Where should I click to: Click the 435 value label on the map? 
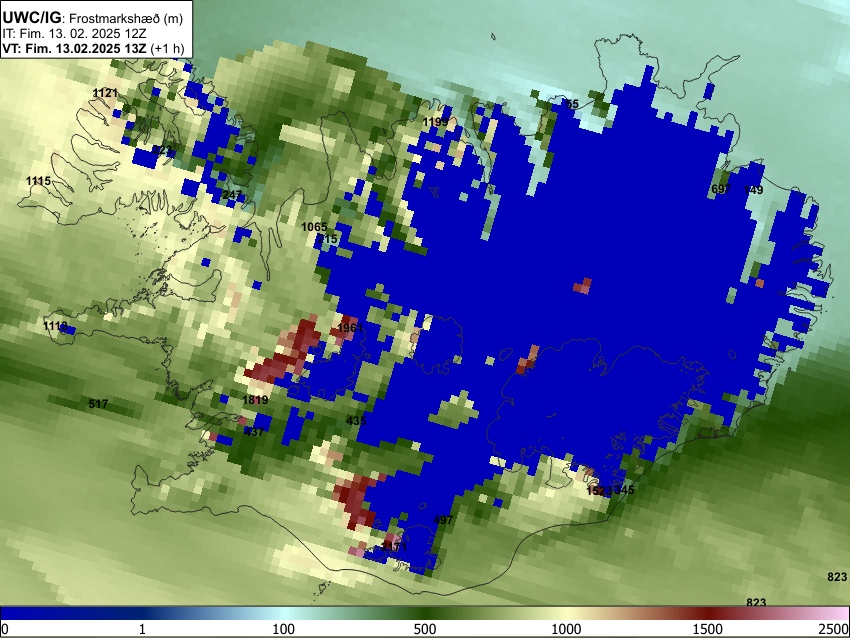click(x=356, y=421)
